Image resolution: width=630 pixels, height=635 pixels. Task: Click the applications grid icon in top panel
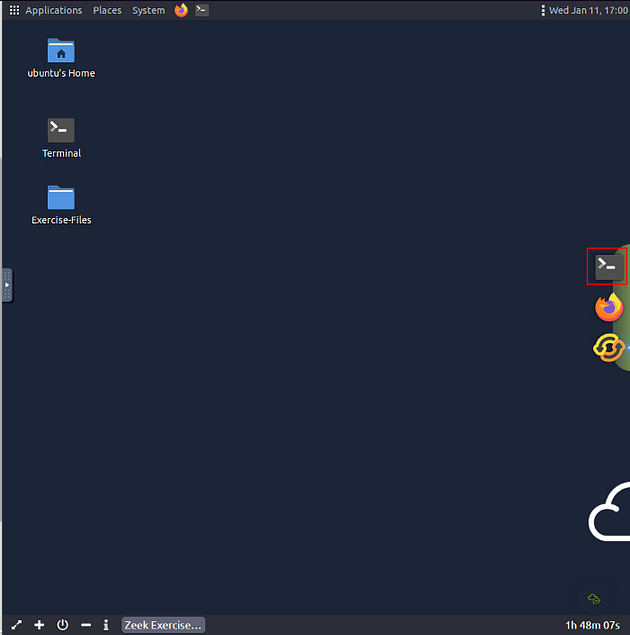(14, 10)
